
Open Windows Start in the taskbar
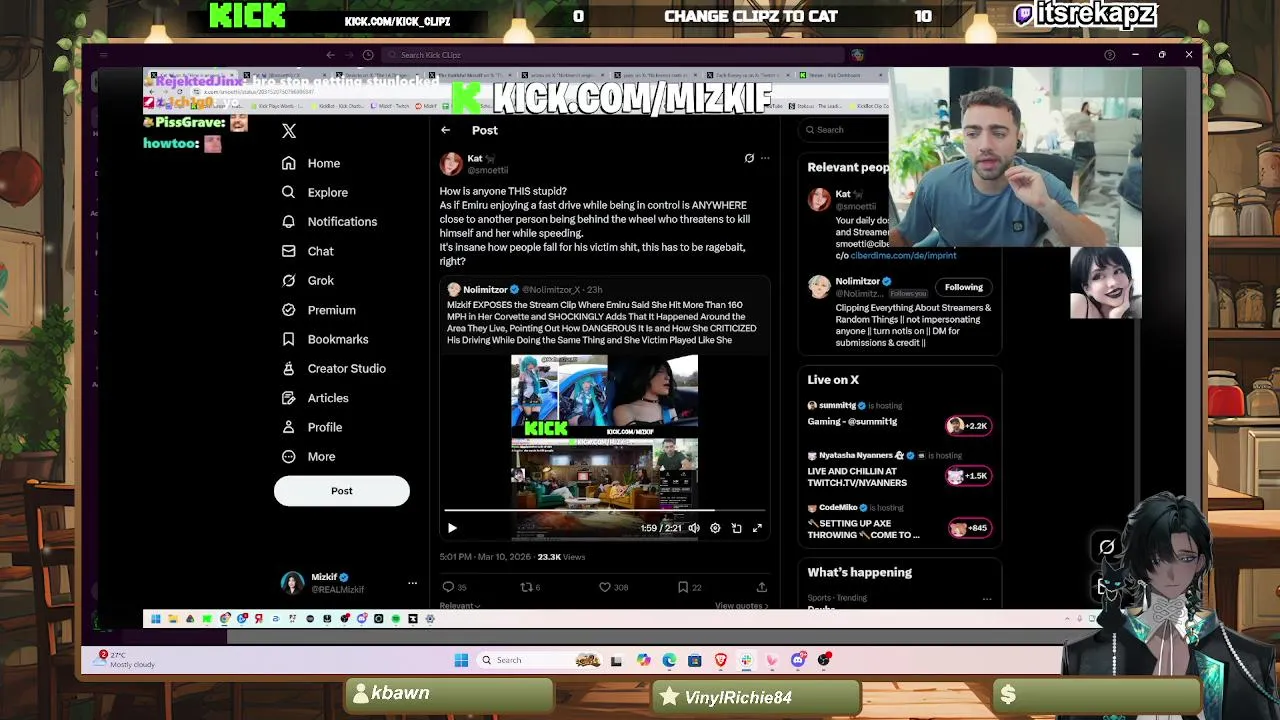(x=461, y=660)
